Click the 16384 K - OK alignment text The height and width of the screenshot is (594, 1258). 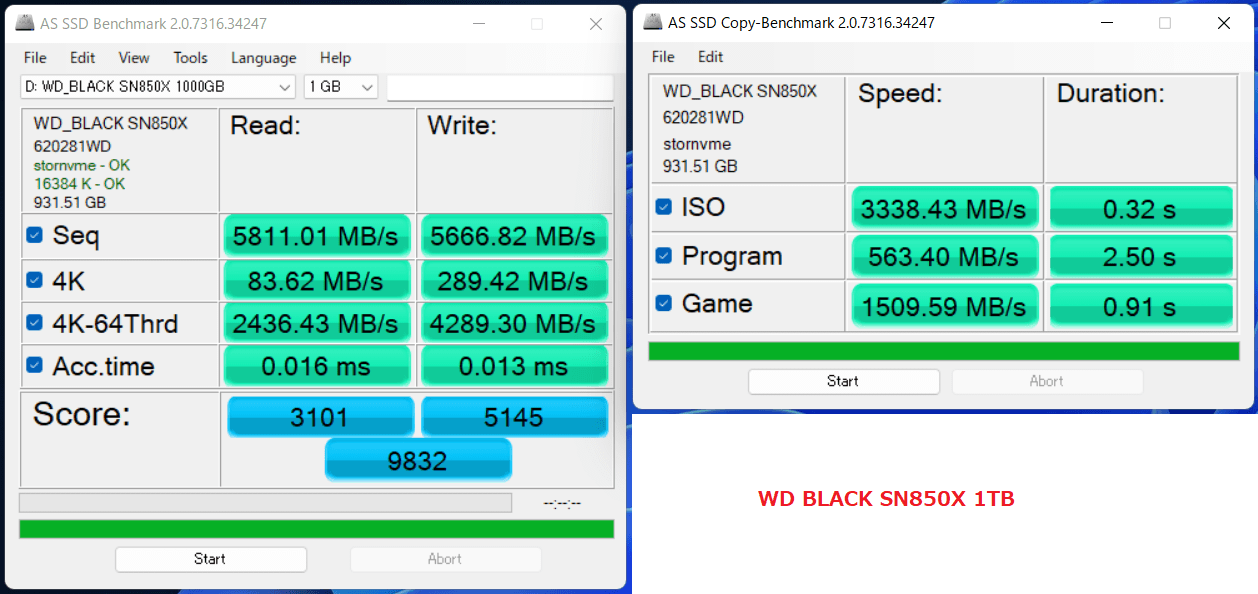tap(79, 184)
